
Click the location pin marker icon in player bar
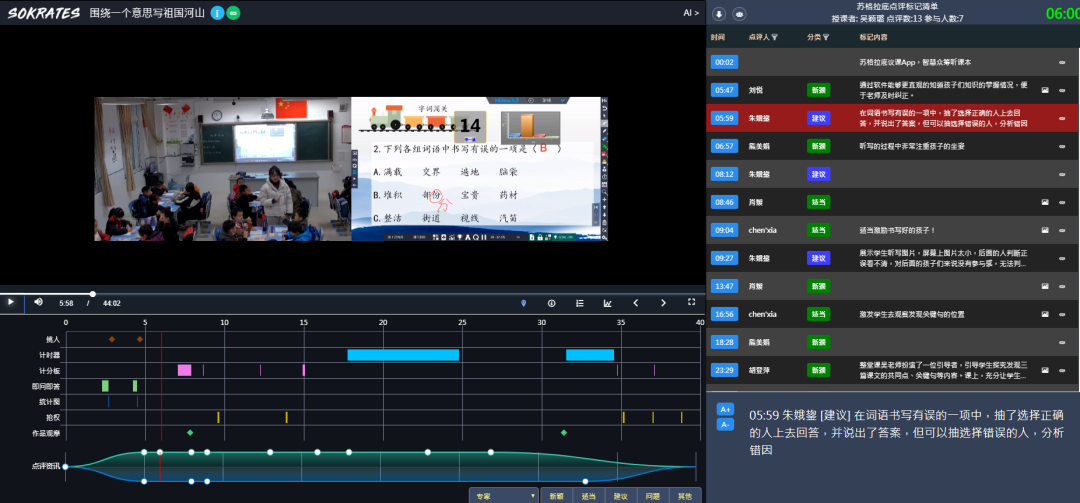point(523,303)
